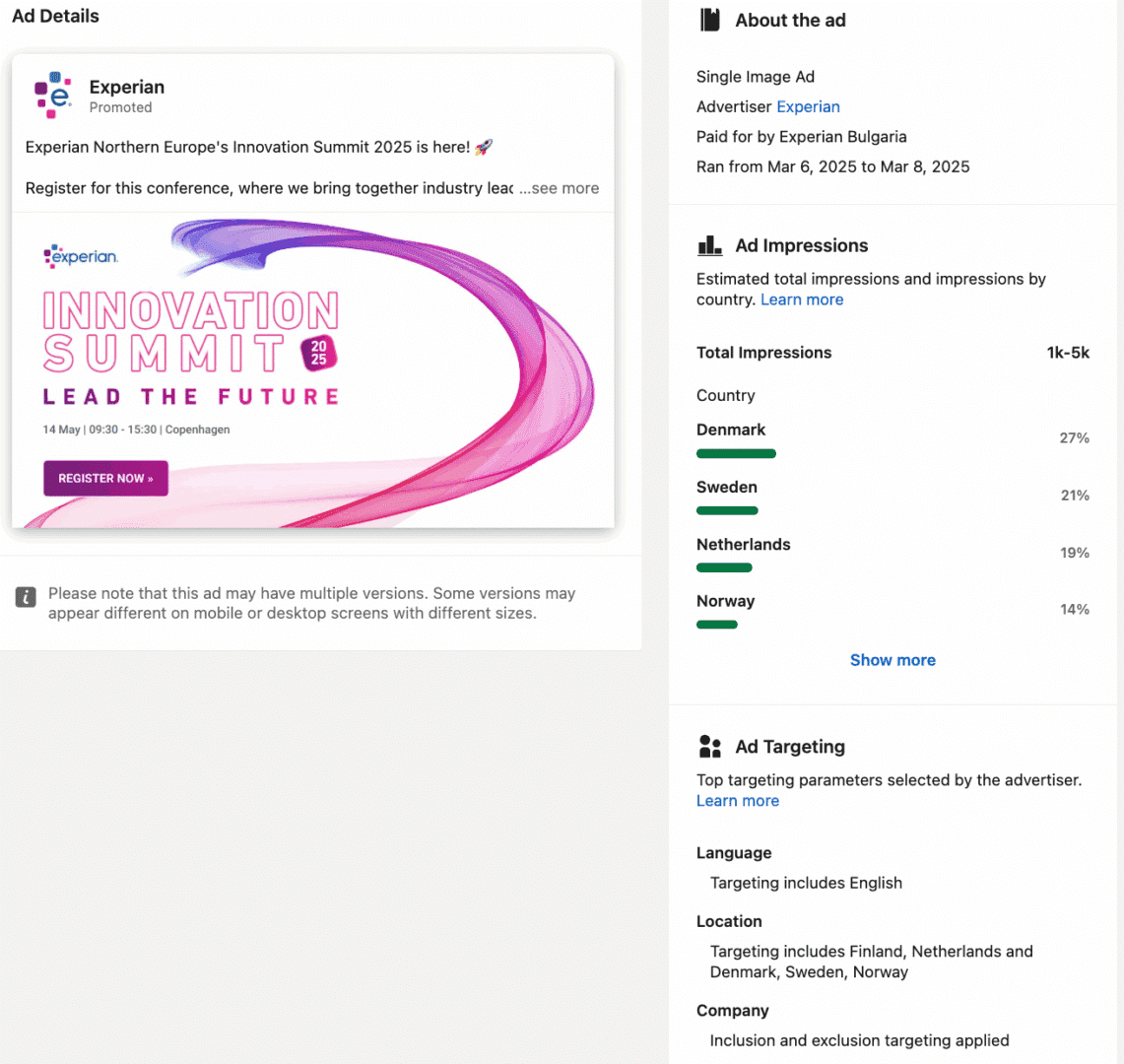Click the 'Ran from Mar 6, 2025' date text
This screenshot has width=1124, height=1064.
(833, 167)
